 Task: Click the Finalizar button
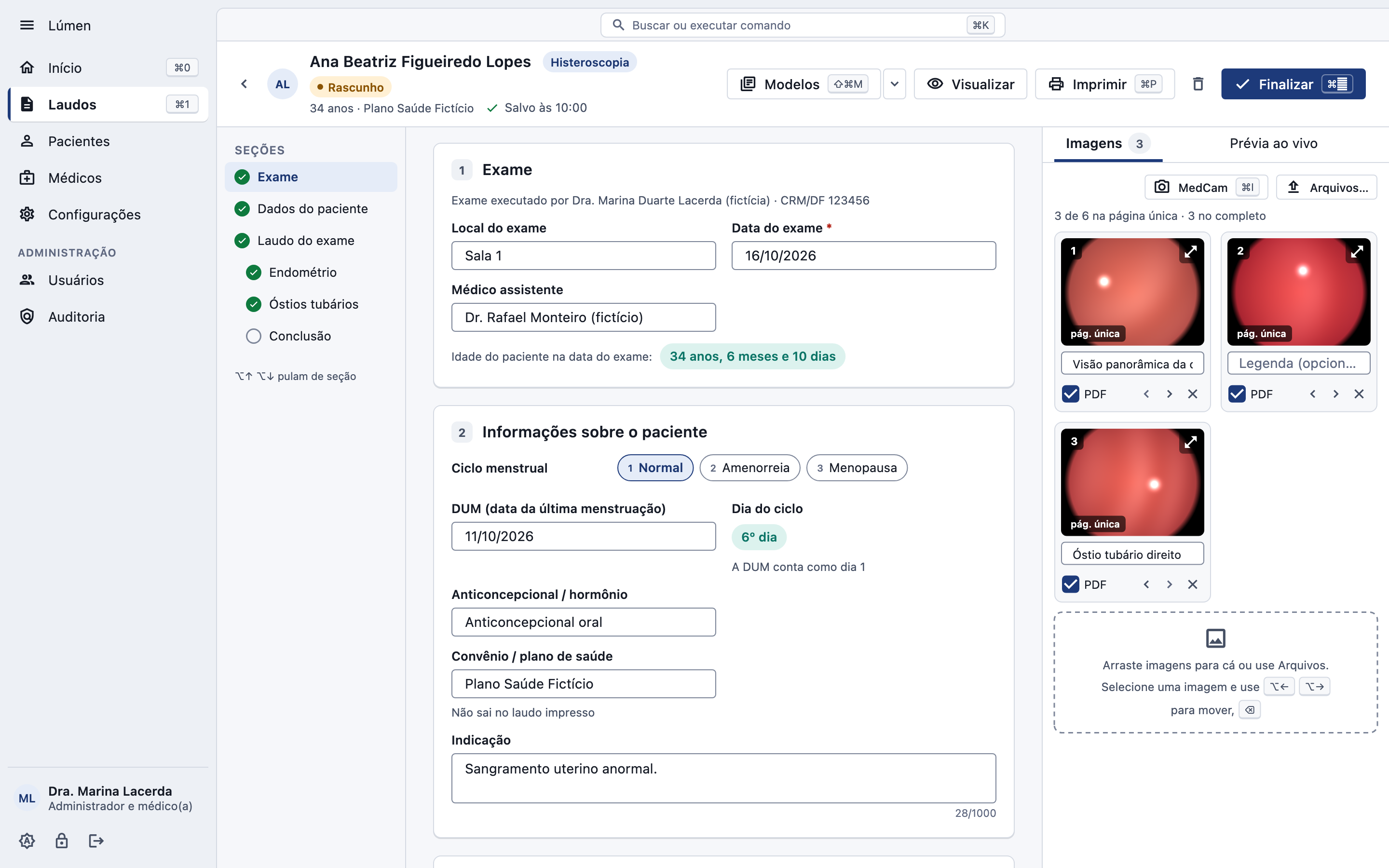coord(1293,84)
